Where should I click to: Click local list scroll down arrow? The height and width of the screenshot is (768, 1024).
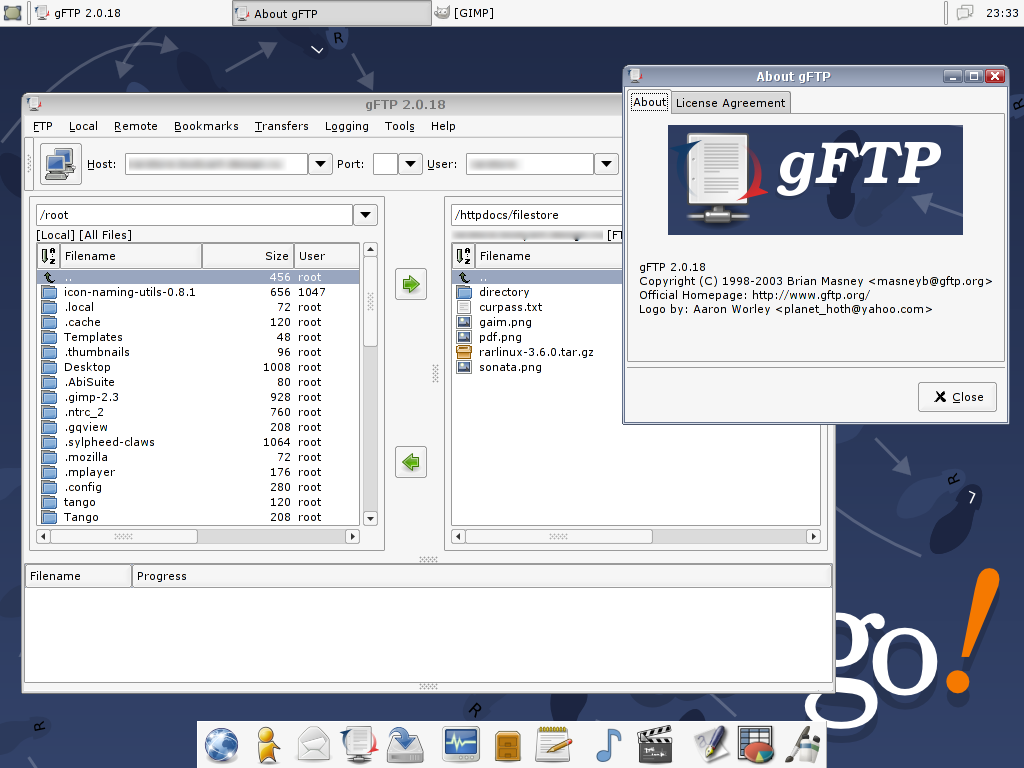click(x=370, y=519)
